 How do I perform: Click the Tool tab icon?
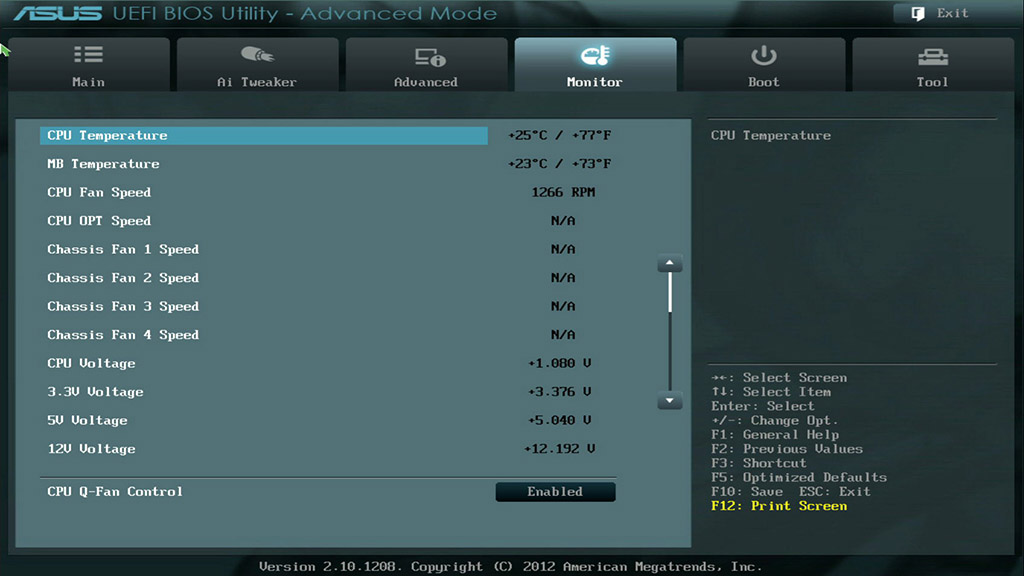(x=933, y=57)
